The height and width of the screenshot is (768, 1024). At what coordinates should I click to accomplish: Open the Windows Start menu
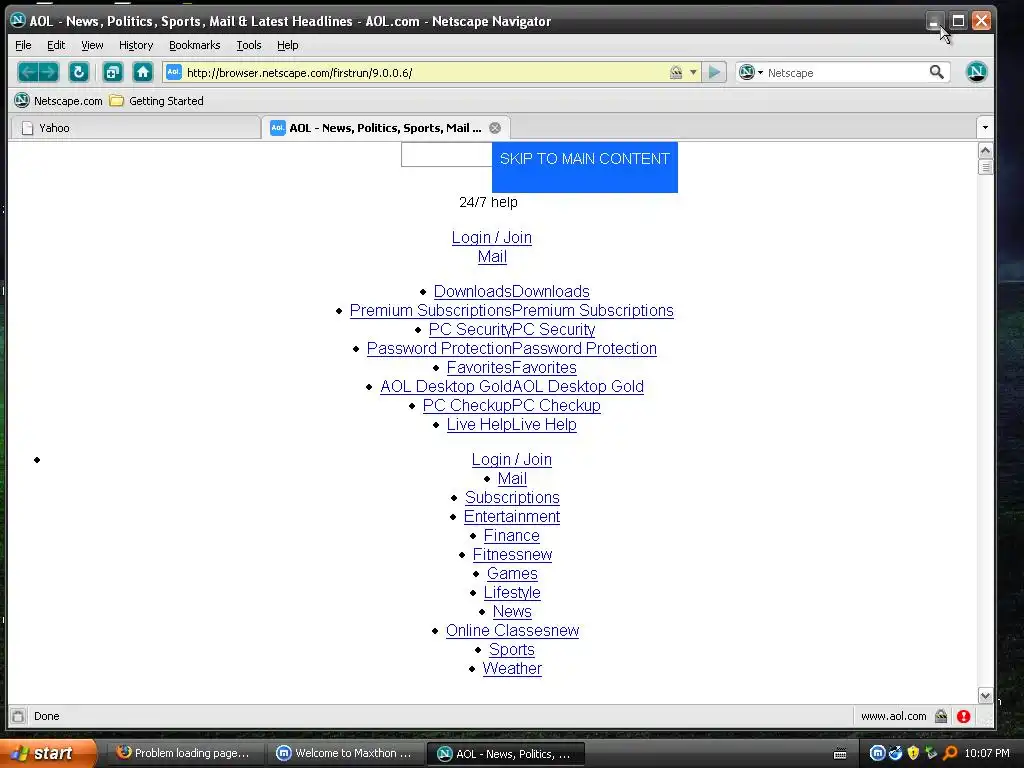[x=47, y=753]
